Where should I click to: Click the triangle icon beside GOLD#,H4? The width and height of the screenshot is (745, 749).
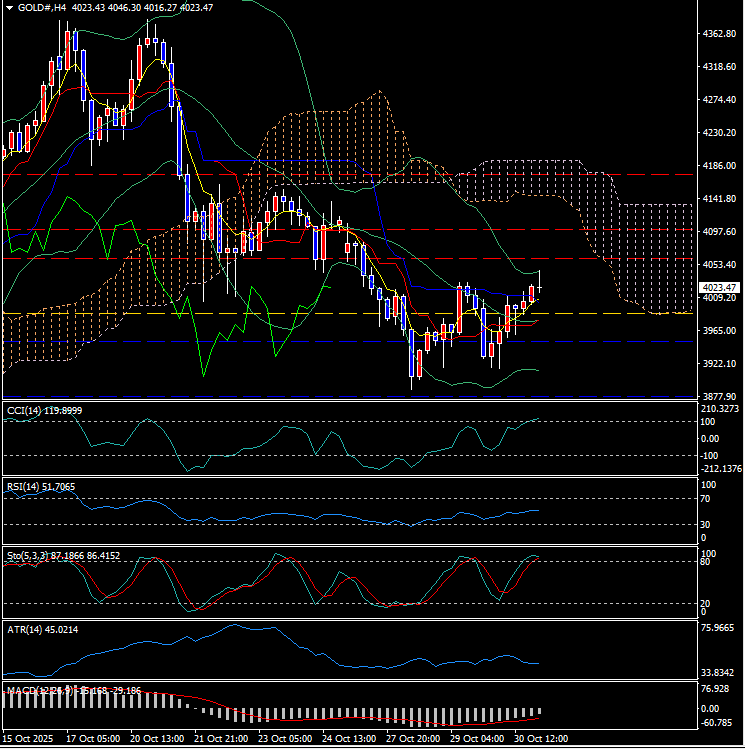coord(9,7)
